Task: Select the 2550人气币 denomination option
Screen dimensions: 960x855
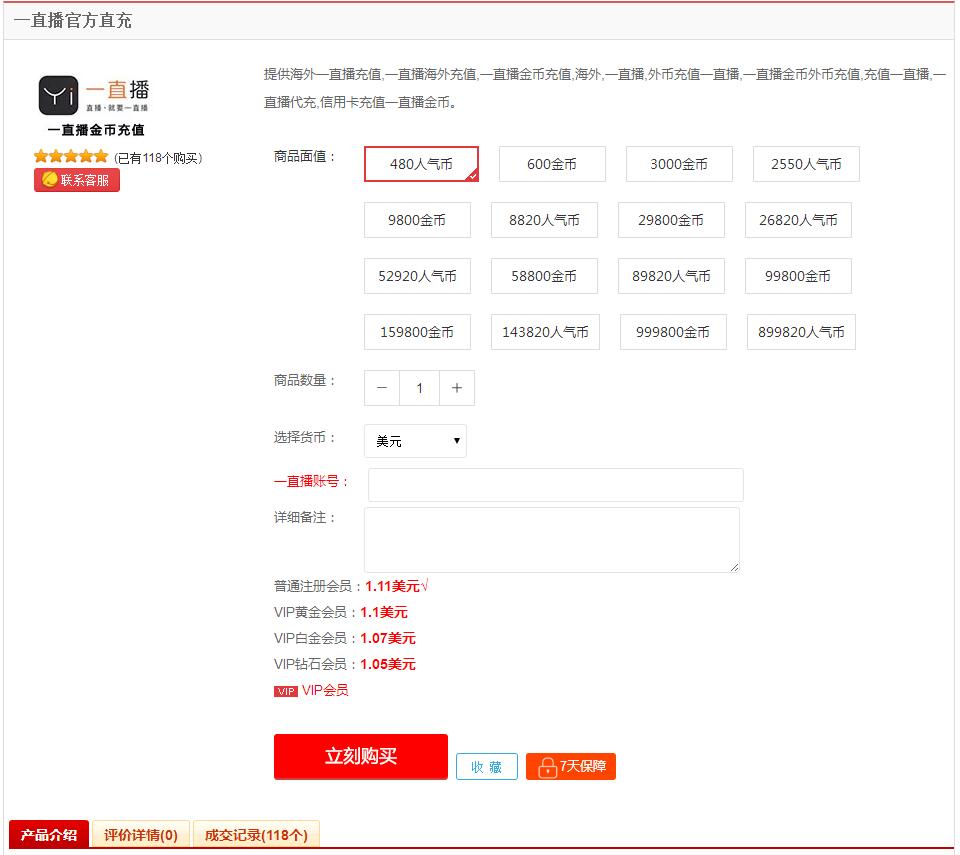Action: point(806,164)
